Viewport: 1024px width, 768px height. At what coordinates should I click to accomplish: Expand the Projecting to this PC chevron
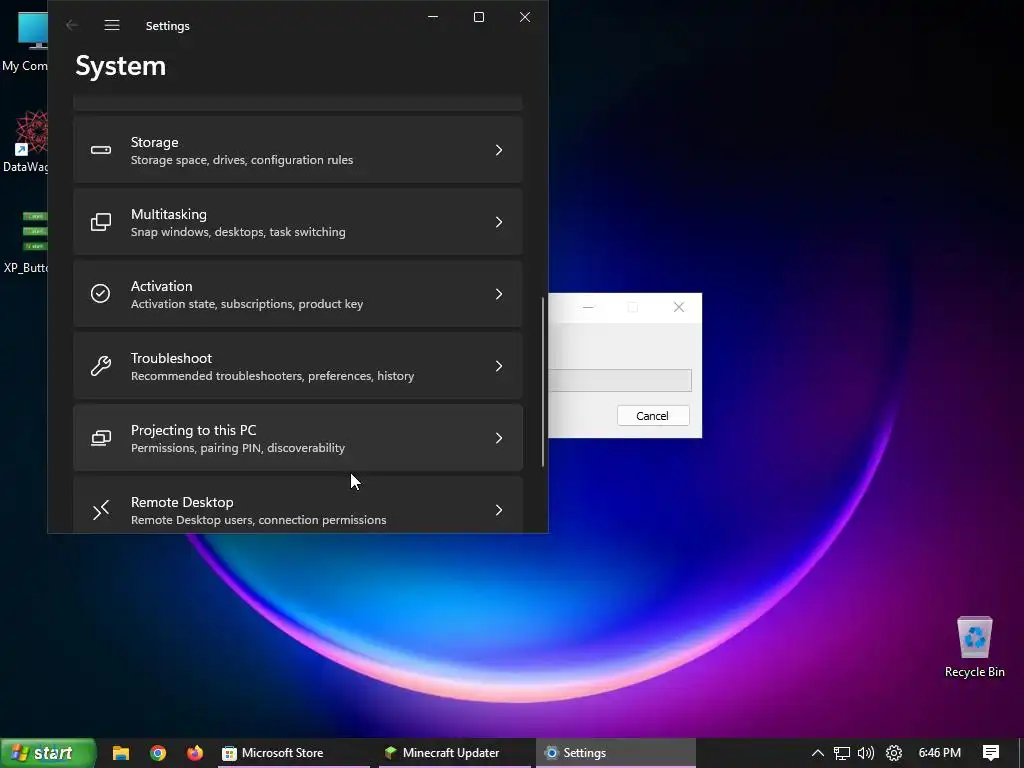coord(499,438)
